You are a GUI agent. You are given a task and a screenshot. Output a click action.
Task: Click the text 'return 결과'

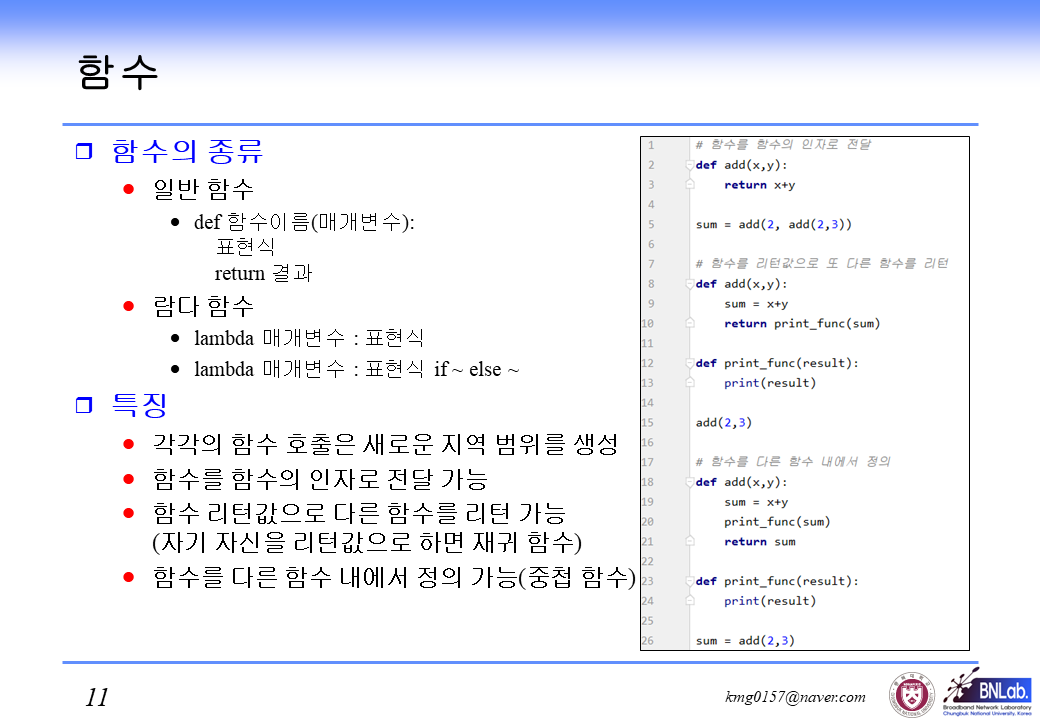[263, 272]
